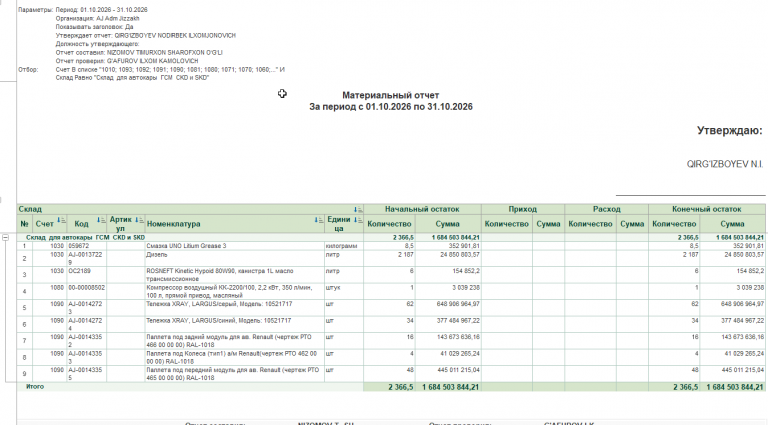Select Тележка XRAY, LARGUS/синий row cell
The height and width of the screenshot is (425, 768).
coord(235,324)
